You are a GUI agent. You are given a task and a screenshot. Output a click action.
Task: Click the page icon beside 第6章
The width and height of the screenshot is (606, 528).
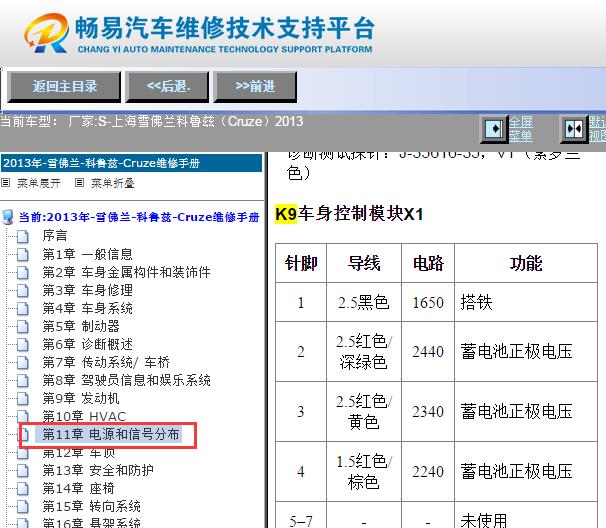click(x=23, y=344)
